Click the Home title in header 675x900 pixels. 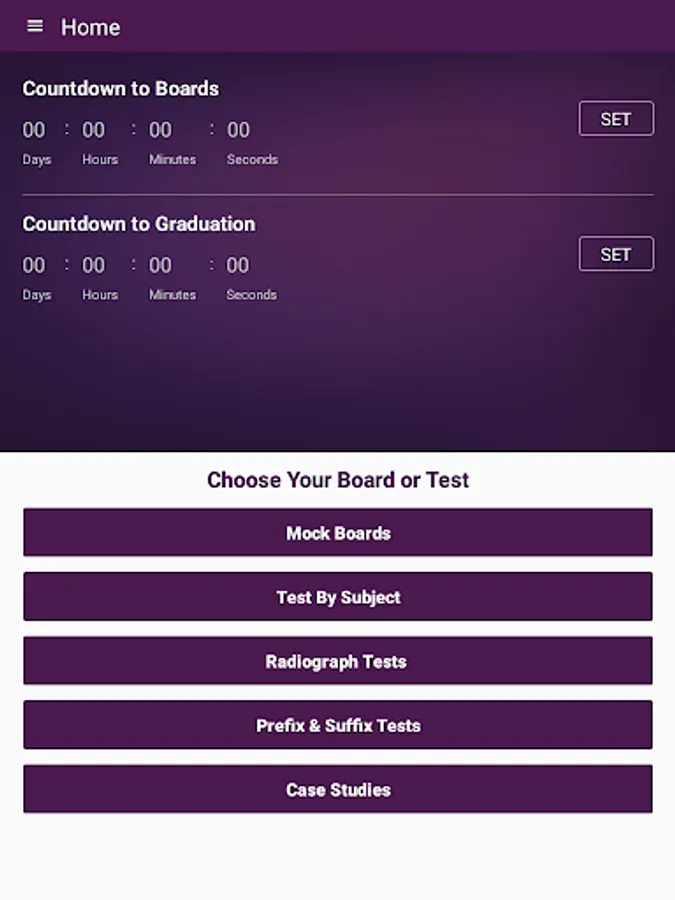[90, 27]
